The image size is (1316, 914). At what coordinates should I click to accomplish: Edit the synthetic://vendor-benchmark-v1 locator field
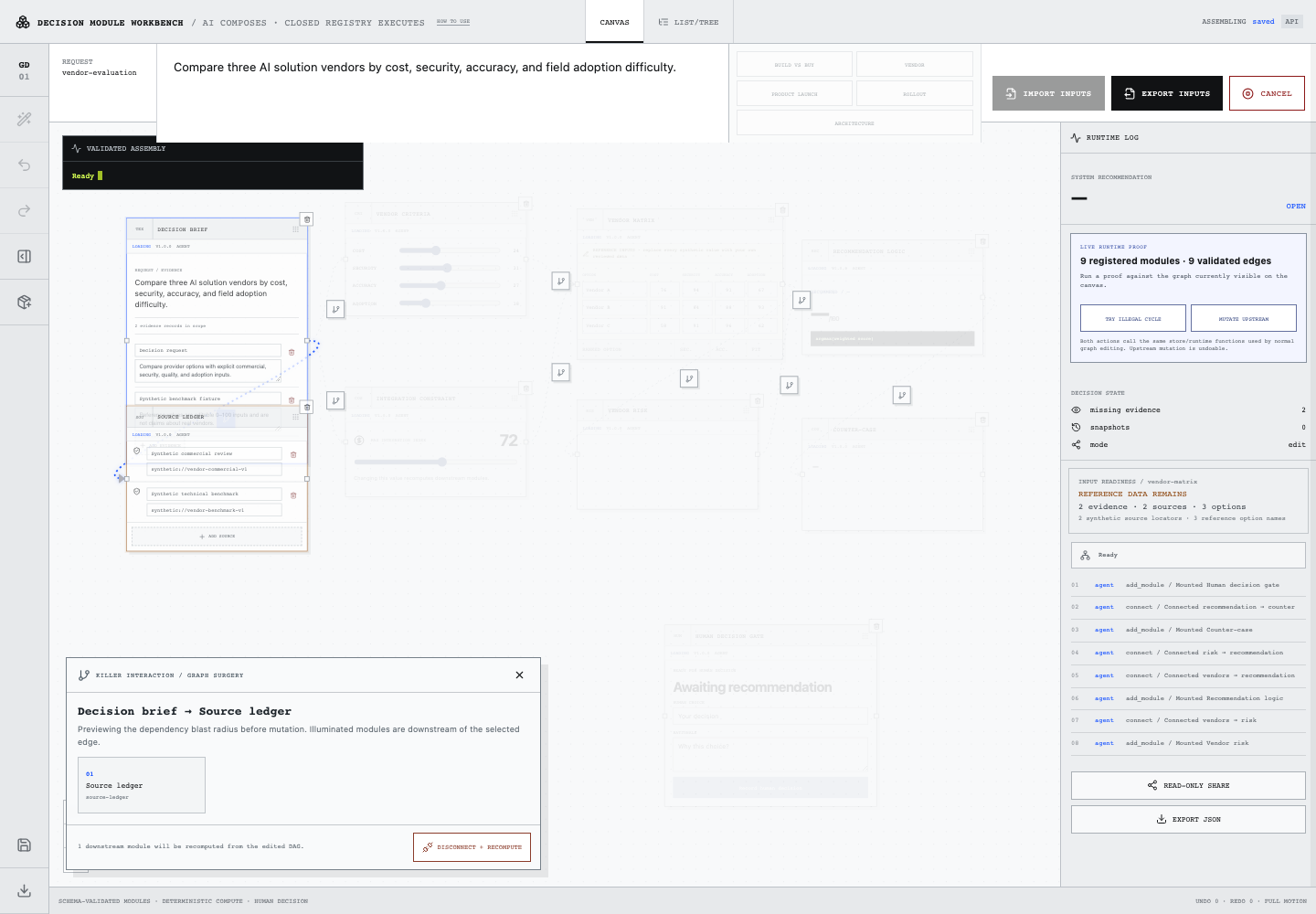[214, 510]
